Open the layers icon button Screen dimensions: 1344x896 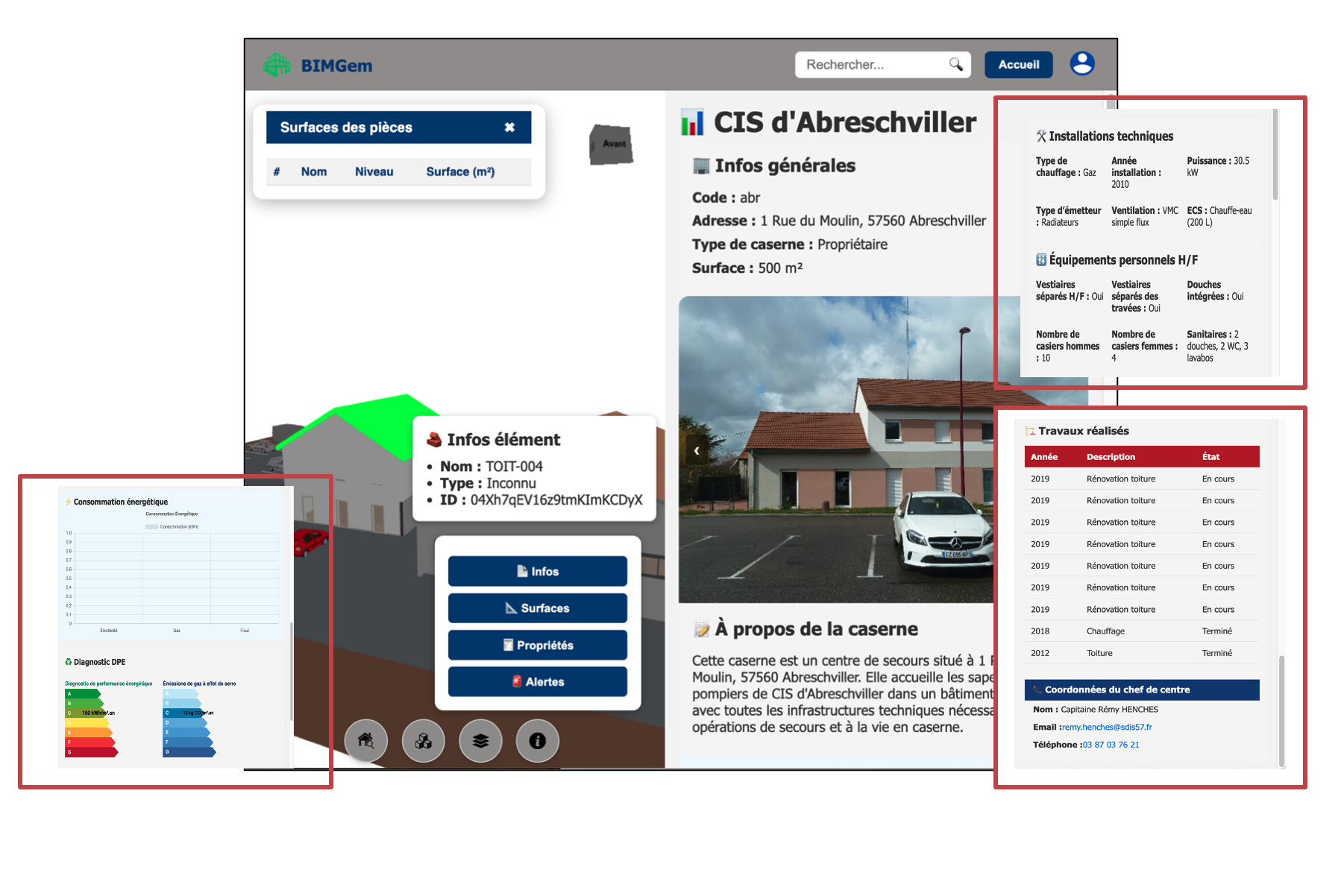480,740
